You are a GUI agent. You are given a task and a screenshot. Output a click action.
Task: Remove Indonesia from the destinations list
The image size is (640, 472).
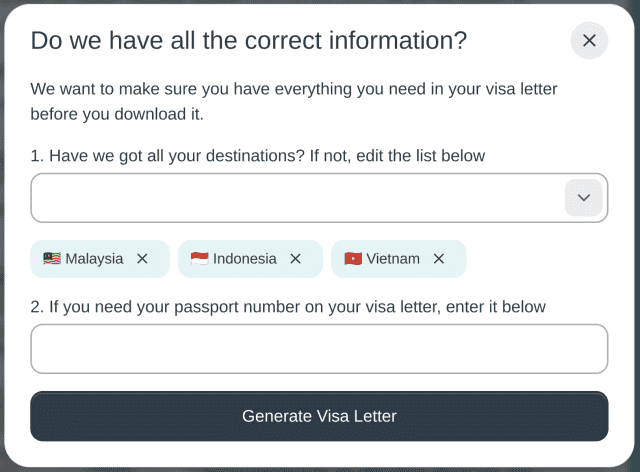click(295, 259)
